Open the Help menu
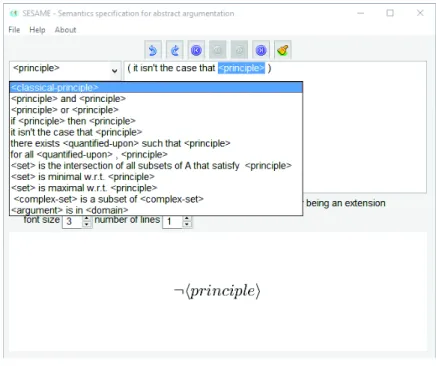This screenshot has width=436, height=366. coord(37,30)
